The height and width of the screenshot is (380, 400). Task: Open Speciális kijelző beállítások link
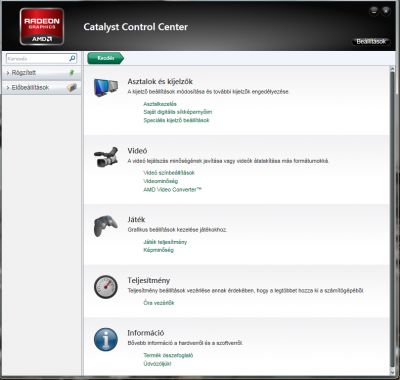(x=176, y=120)
